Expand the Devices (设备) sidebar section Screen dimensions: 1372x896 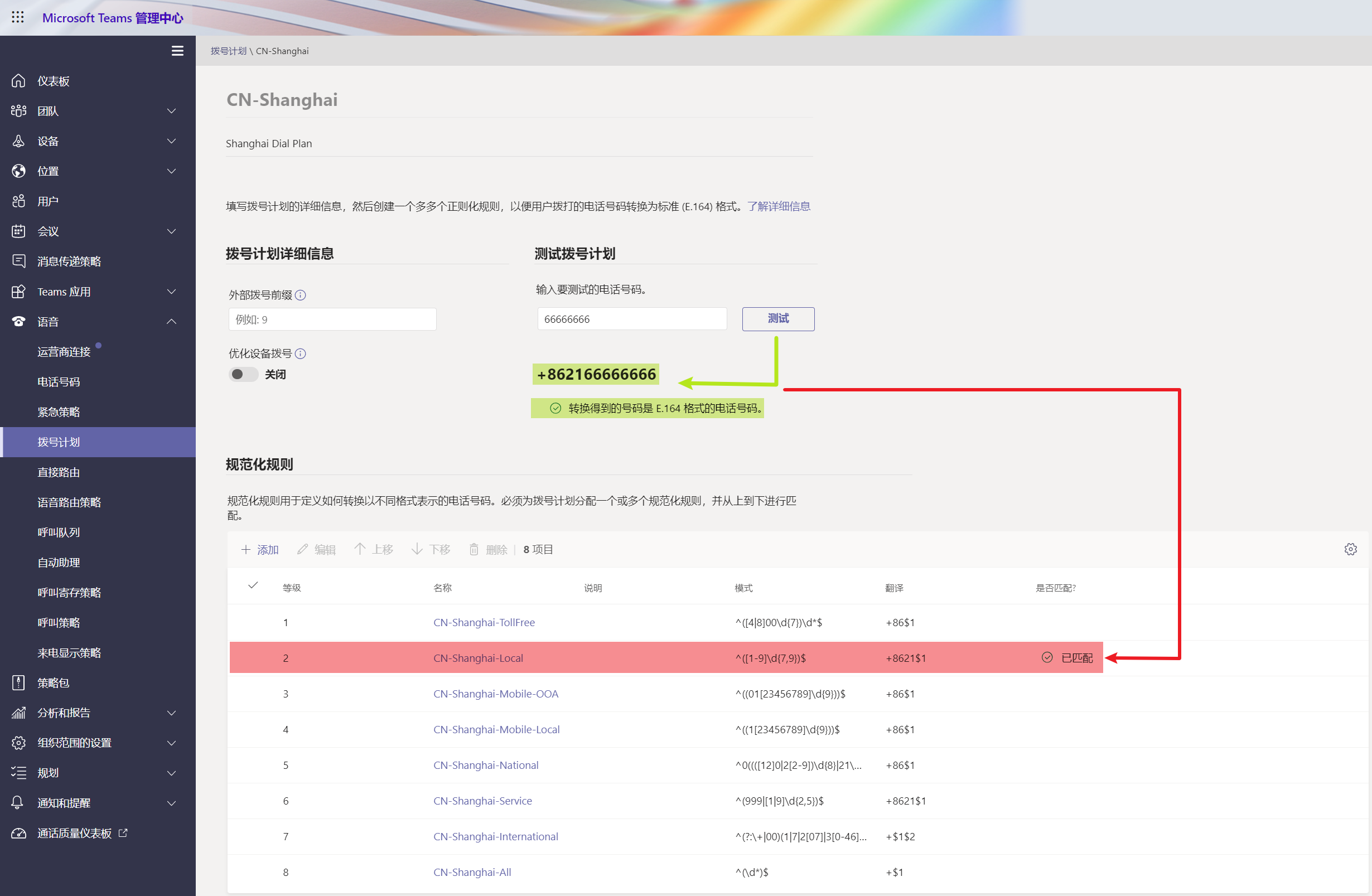171,141
